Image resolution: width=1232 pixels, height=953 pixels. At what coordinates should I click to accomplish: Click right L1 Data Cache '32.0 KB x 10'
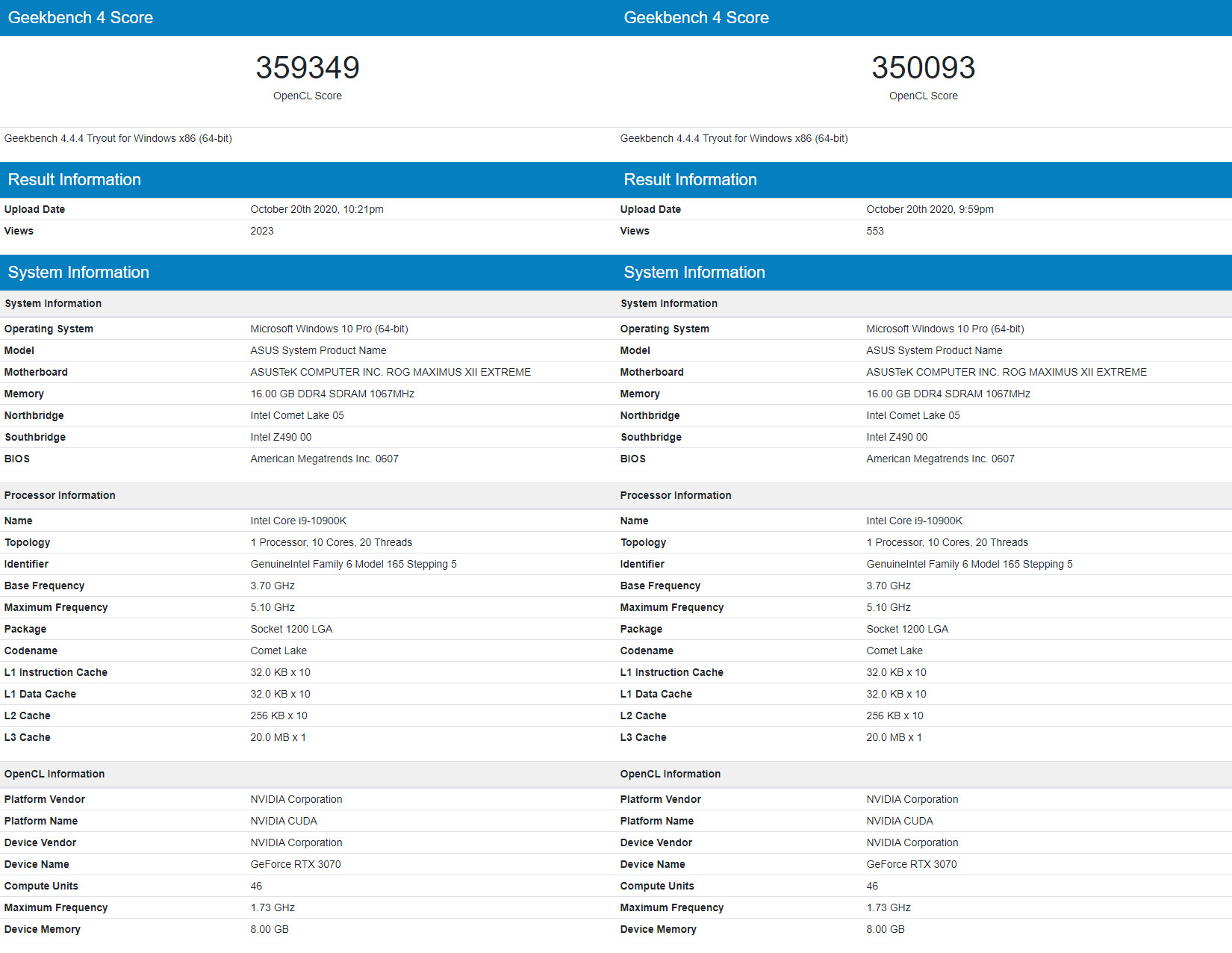(x=896, y=694)
